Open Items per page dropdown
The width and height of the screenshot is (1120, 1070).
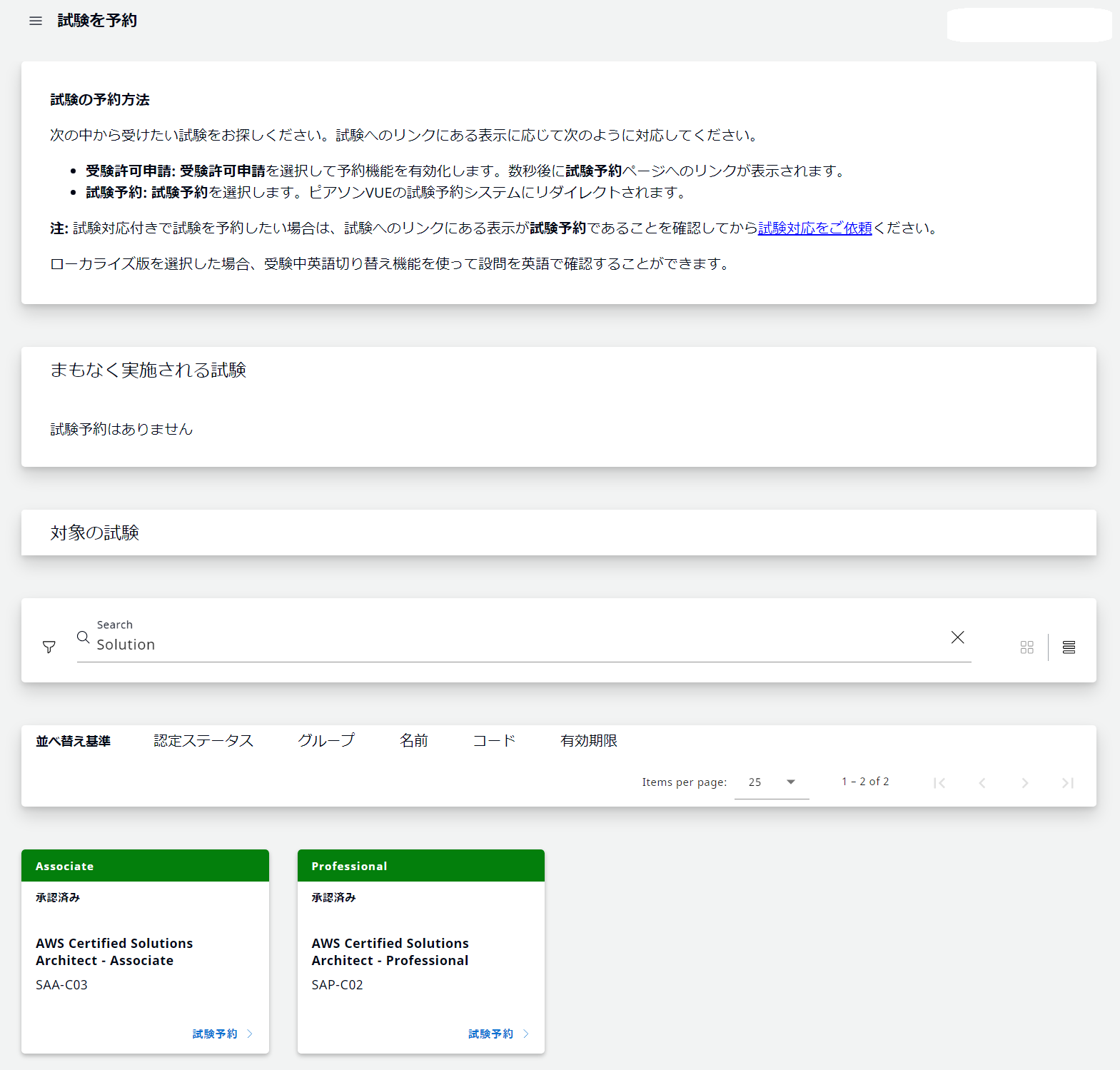pyautogui.click(x=772, y=782)
